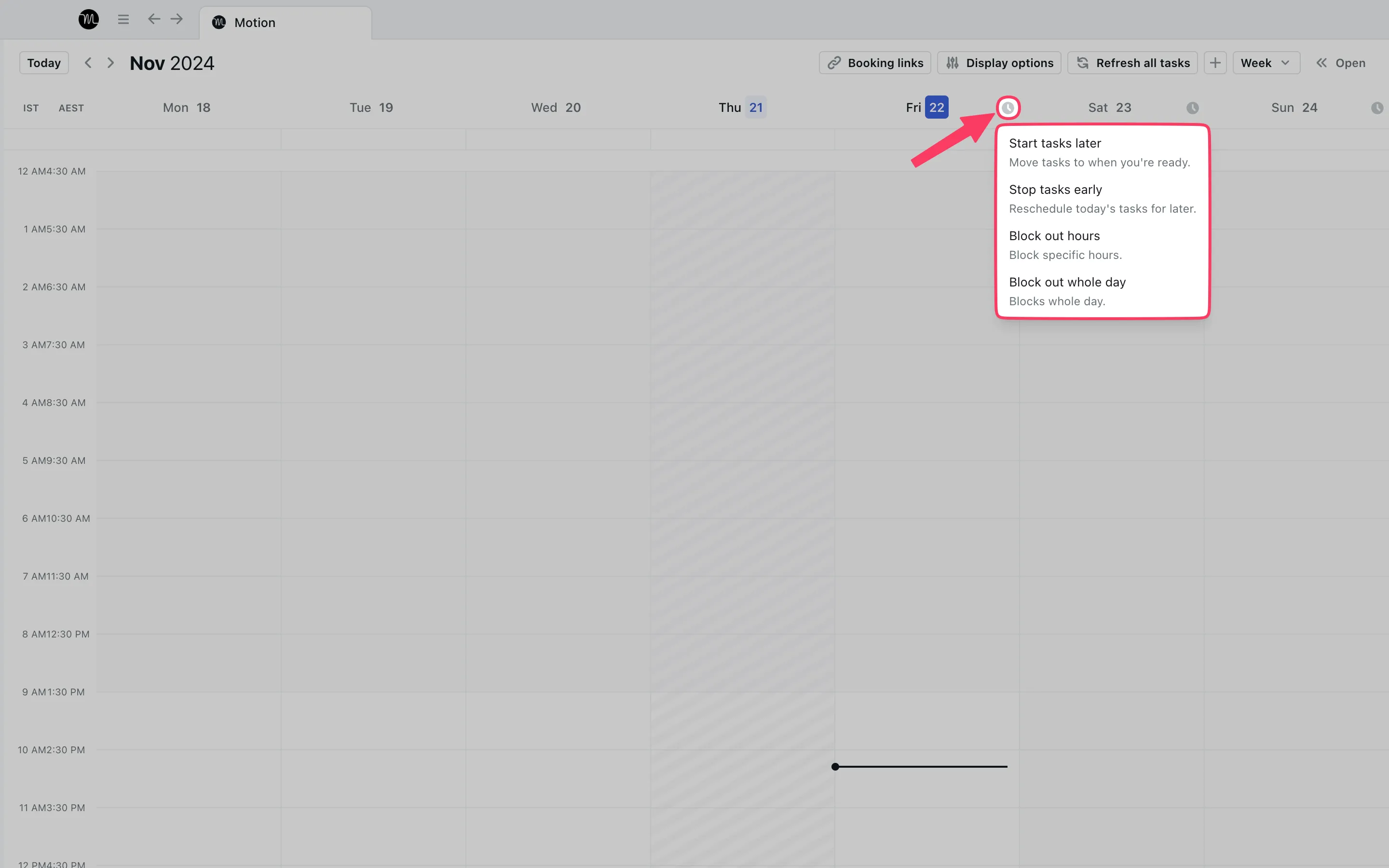This screenshot has width=1389, height=868.
Task: Refresh all tasks
Action: point(1132,63)
